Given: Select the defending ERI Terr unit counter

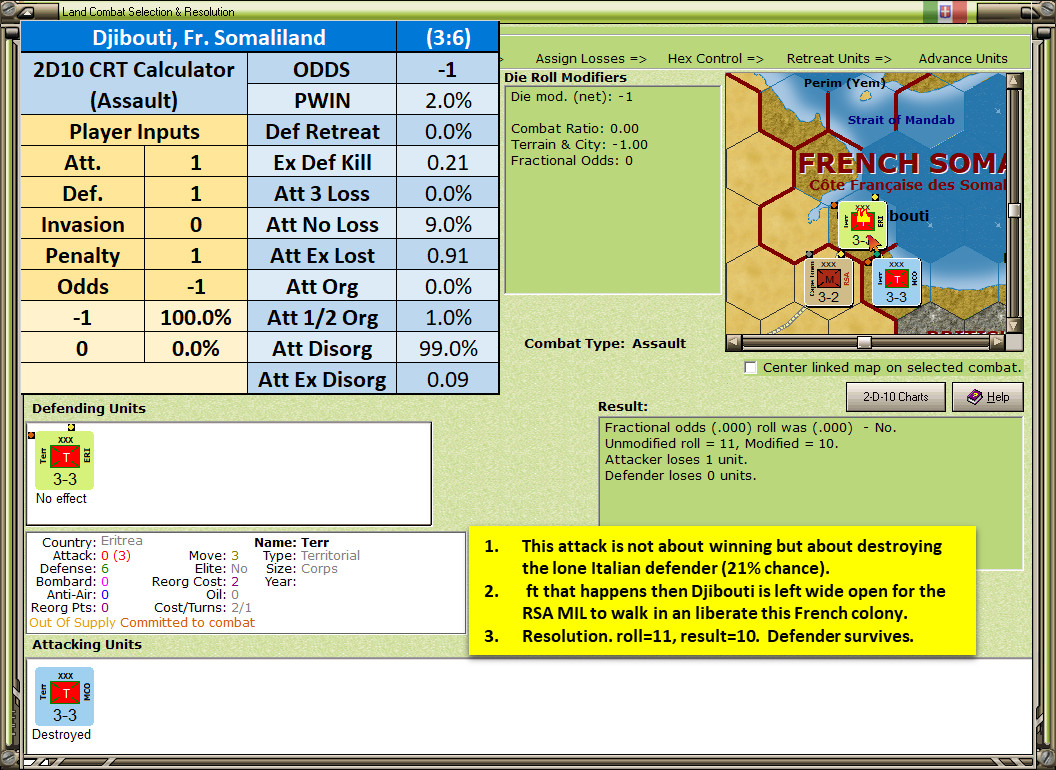Looking at the screenshot, I should click(65, 461).
